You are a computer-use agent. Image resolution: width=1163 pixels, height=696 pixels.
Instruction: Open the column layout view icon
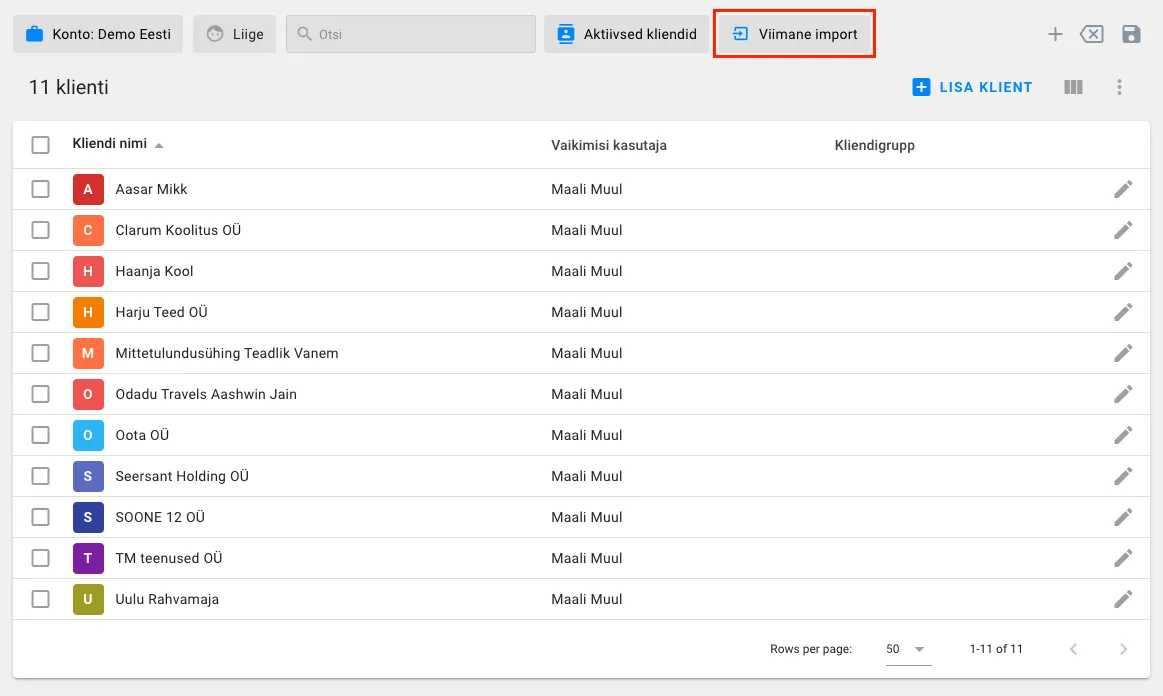pos(1073,87)
